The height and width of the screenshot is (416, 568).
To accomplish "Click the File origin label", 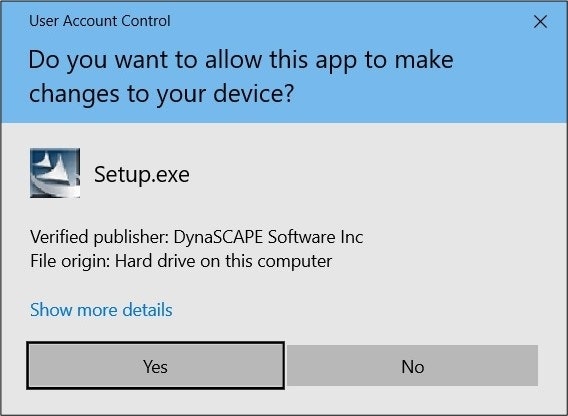I will (x=70, y=261).
